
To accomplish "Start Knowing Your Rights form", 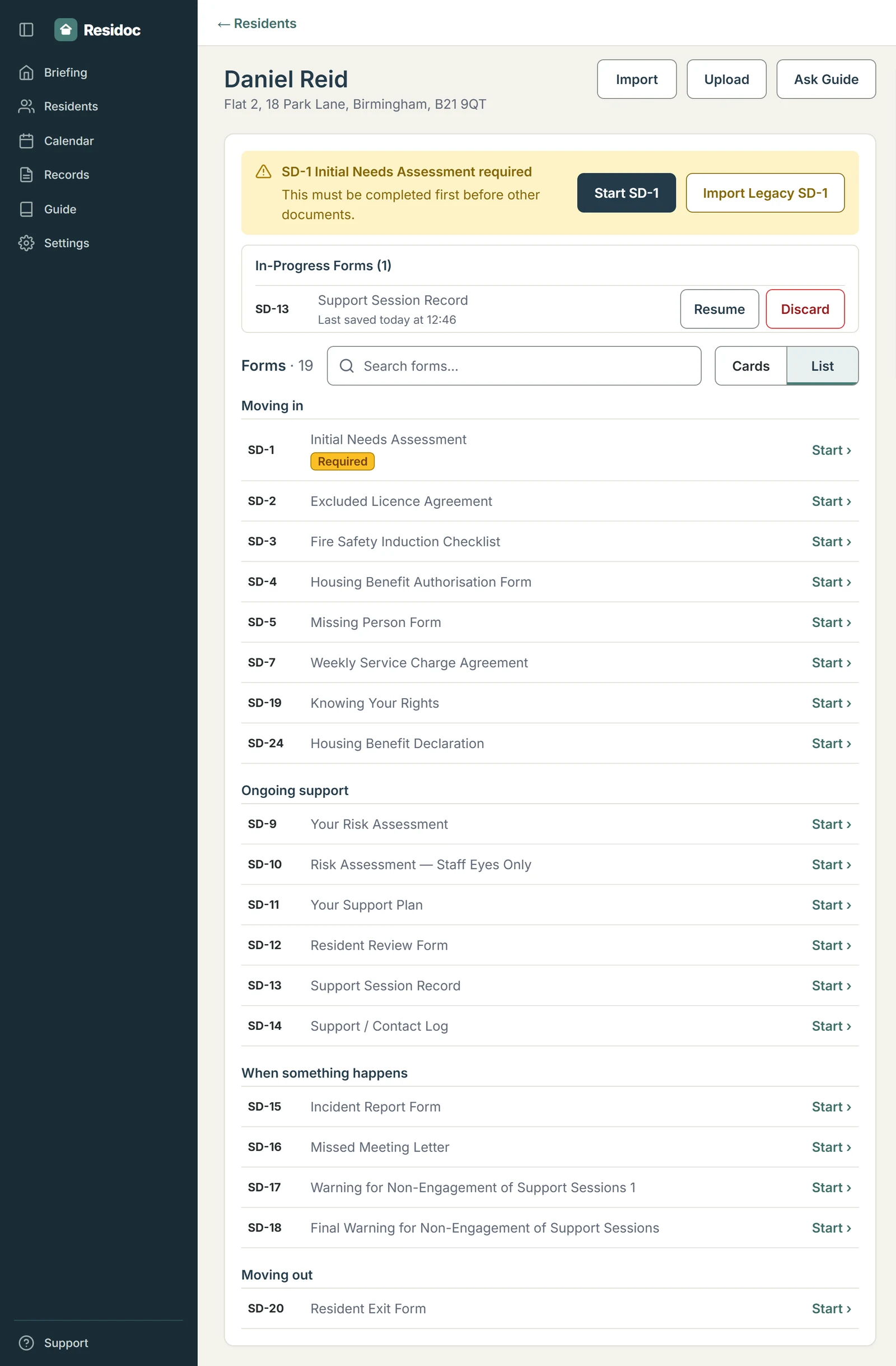I will [x=830, y=703].
